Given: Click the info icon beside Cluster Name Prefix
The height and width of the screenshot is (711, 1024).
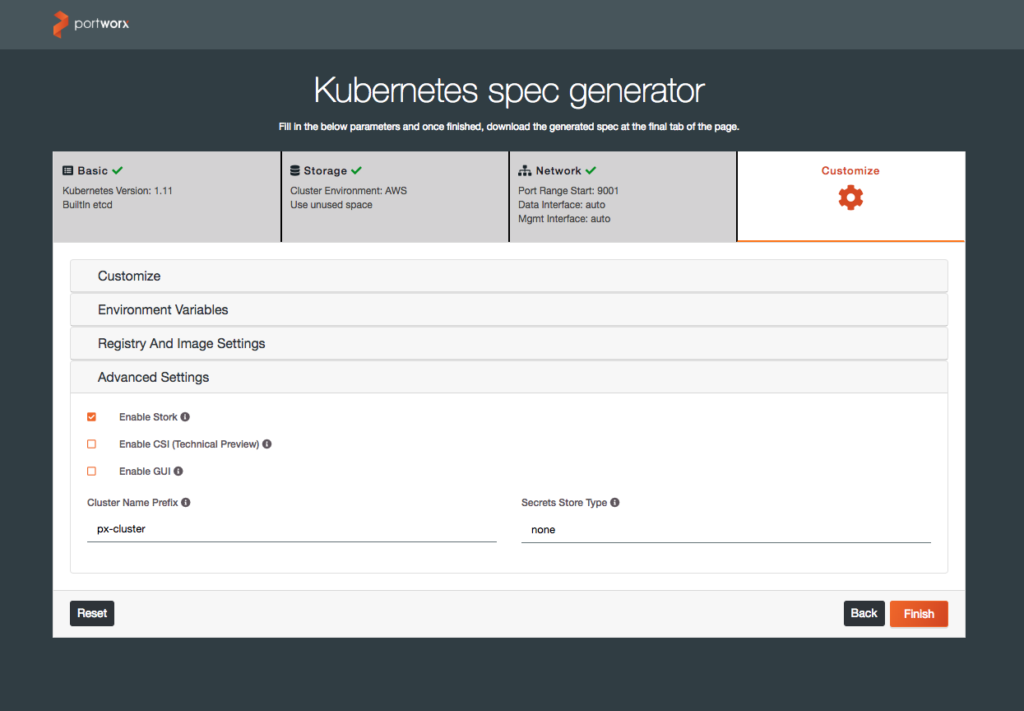Looking at the screenshot, I should pos(186,503).
